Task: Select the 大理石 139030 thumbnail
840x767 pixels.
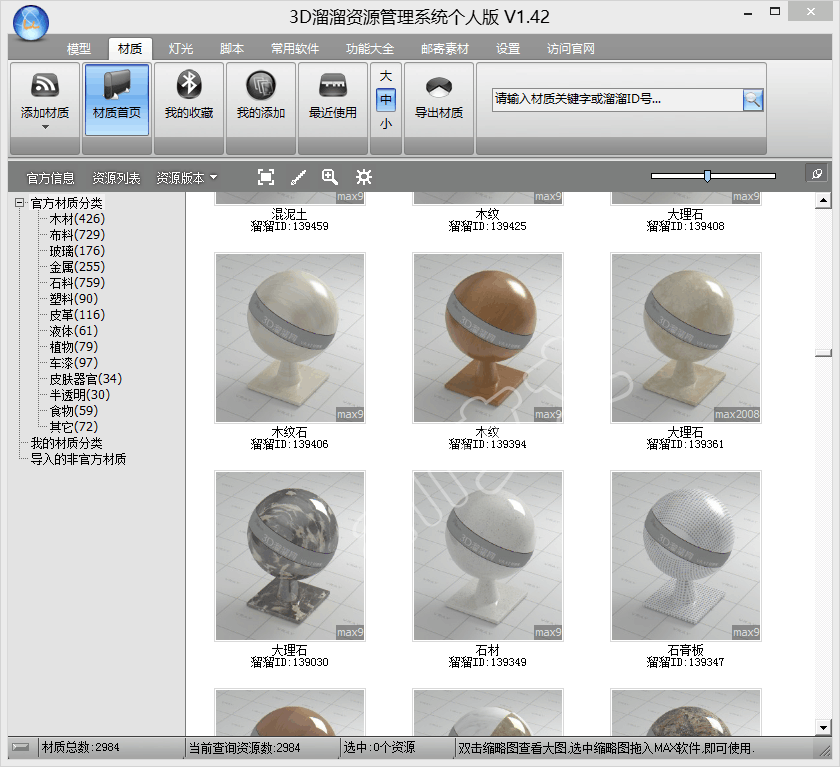Action: 290,556
